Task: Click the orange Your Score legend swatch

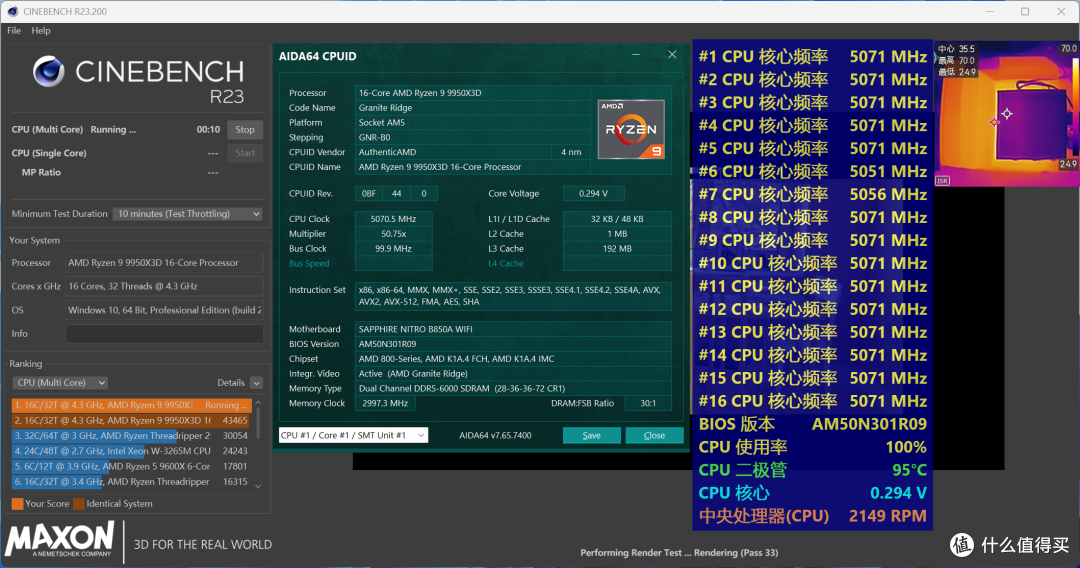Action: [17, 504]
